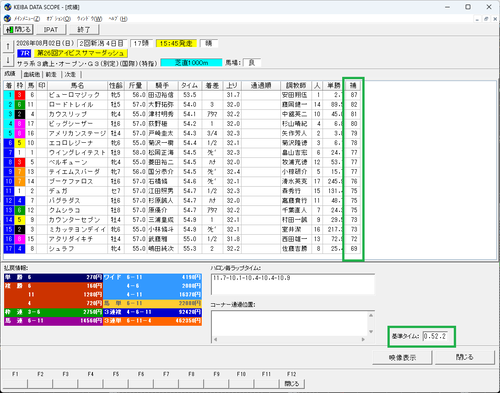Click the 3連複 4-6-11 92420円 payout row
This screenshot has height=393, width=500.
point(152,312)
